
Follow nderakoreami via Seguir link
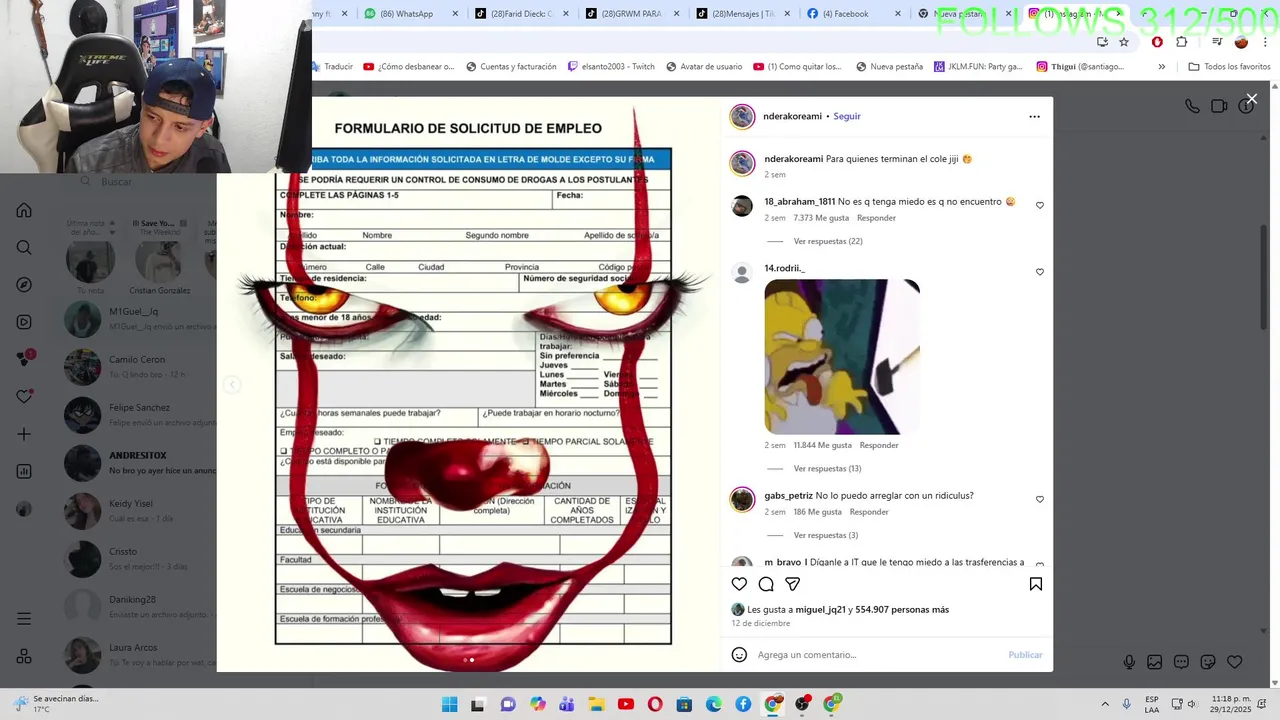[847, 116]
